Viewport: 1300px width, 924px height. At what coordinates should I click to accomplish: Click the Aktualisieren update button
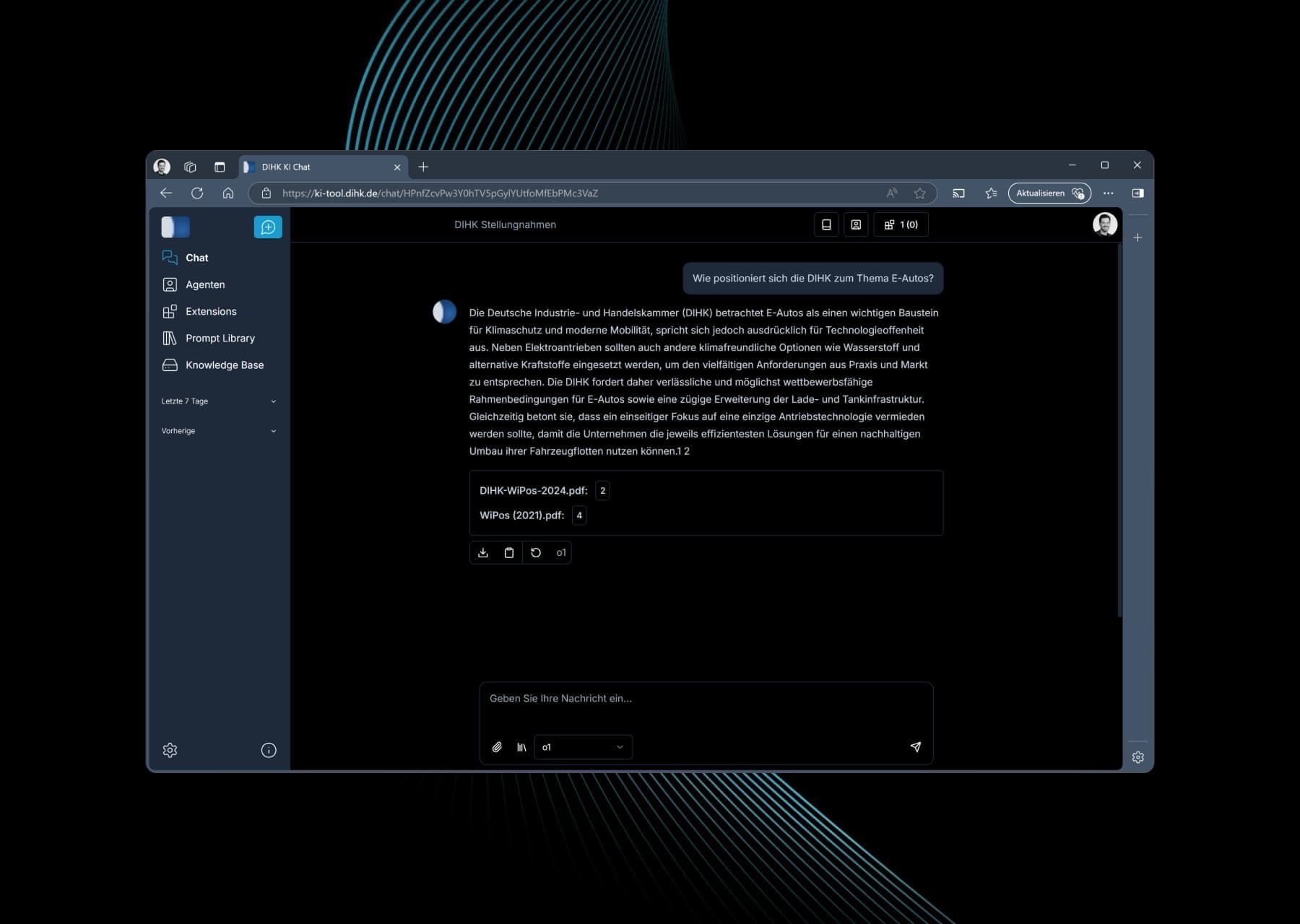(1049, 193)
